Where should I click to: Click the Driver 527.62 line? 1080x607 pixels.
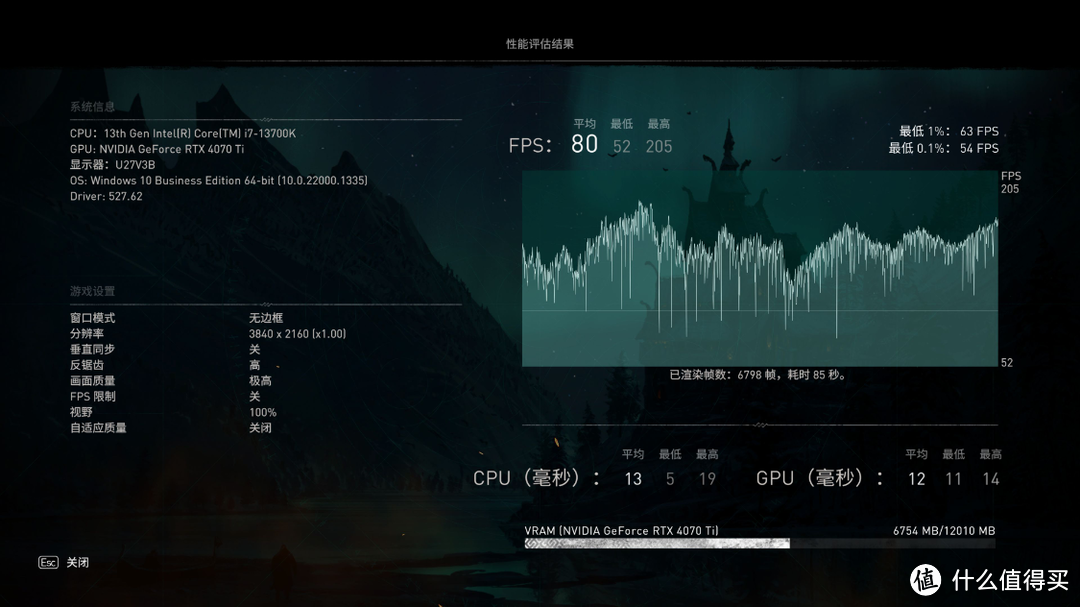coord(106,196)
